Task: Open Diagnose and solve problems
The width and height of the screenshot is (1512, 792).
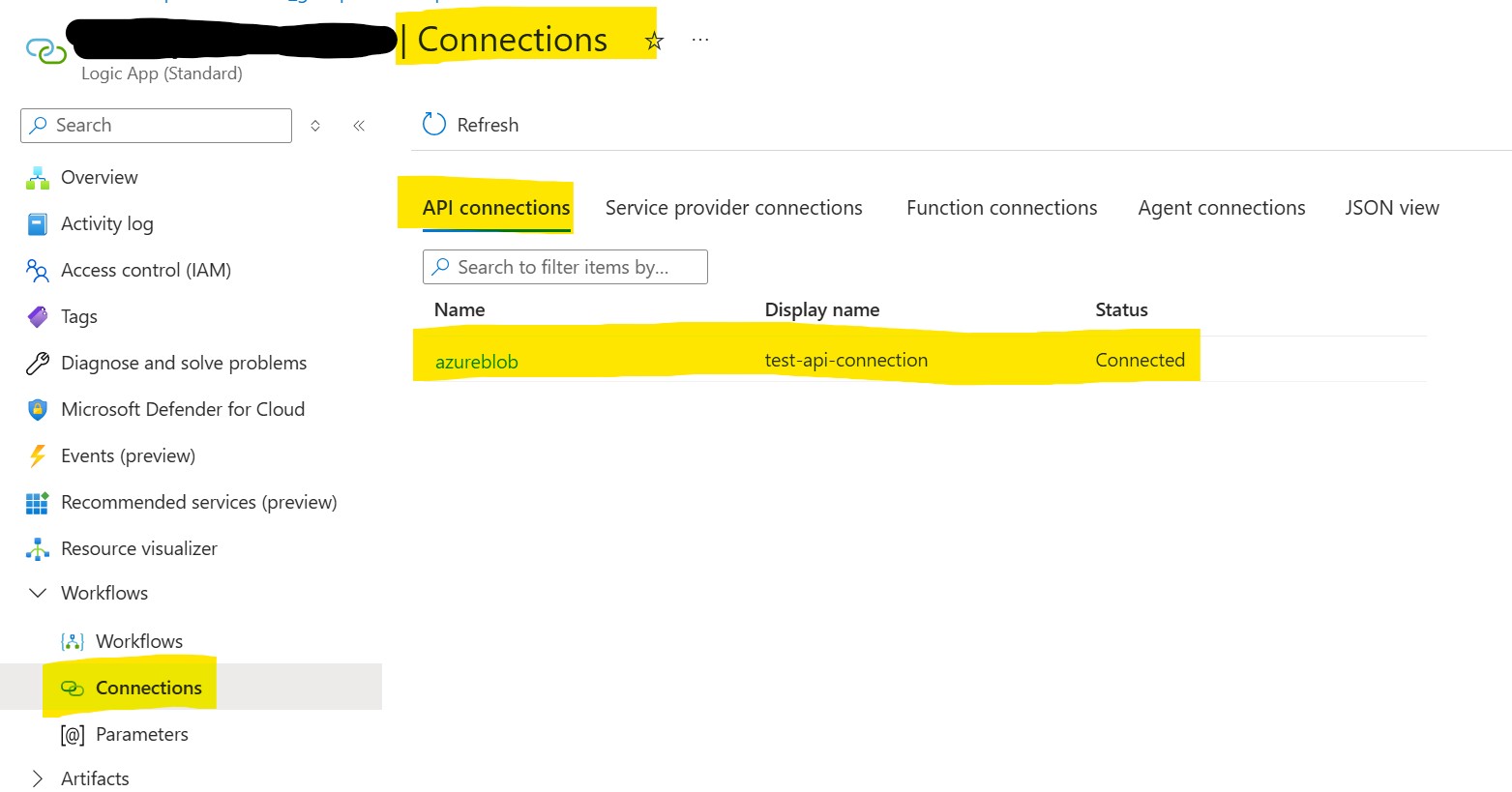Action: (184, 363)
